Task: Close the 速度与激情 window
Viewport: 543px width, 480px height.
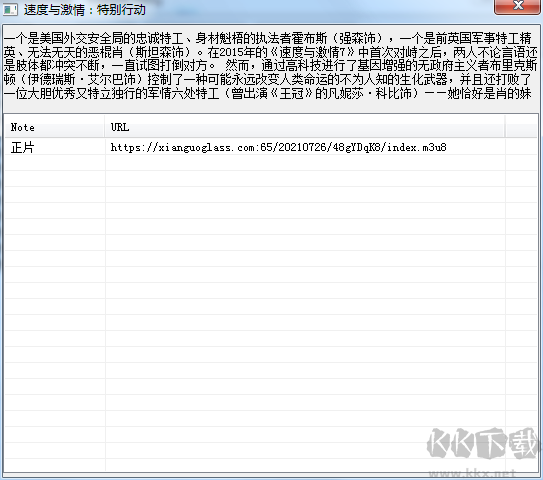Action: click(x=518, y=6)
